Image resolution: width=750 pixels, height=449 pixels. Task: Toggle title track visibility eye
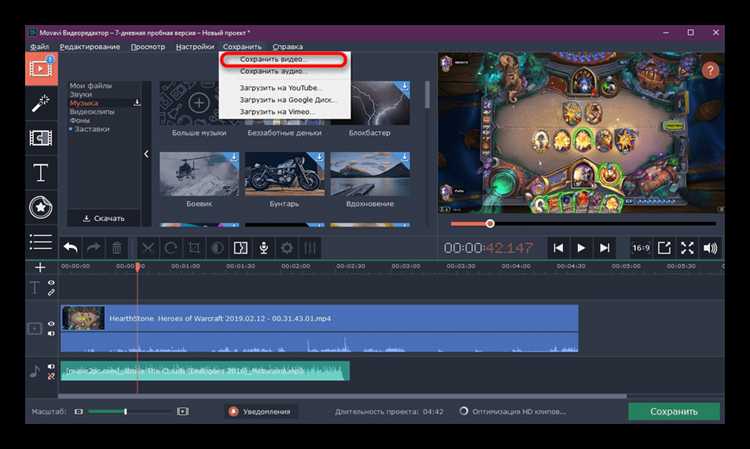[x=51, y=283]
